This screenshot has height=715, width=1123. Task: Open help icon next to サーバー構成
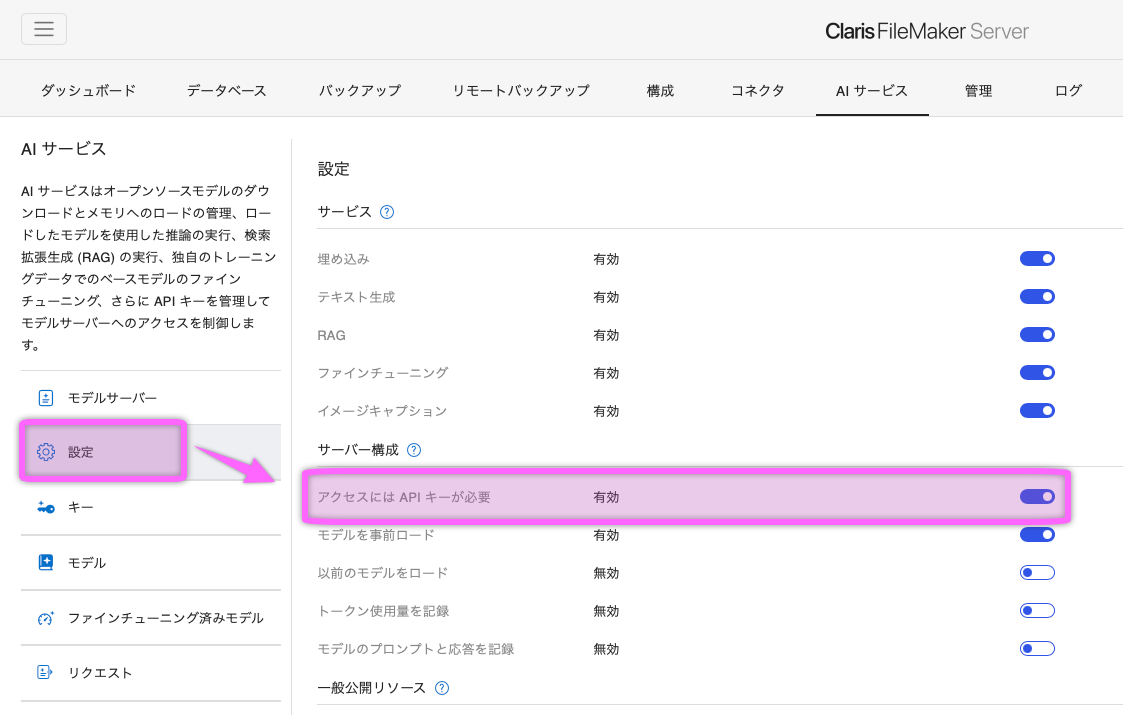[x=414, y=450]
